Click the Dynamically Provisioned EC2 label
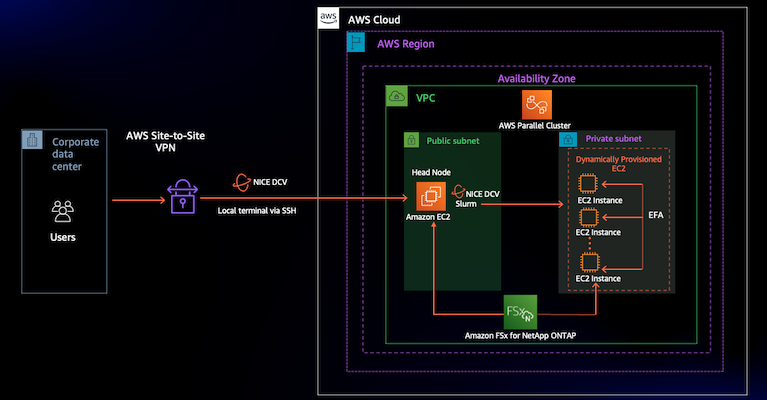 [x=618, y=164]
